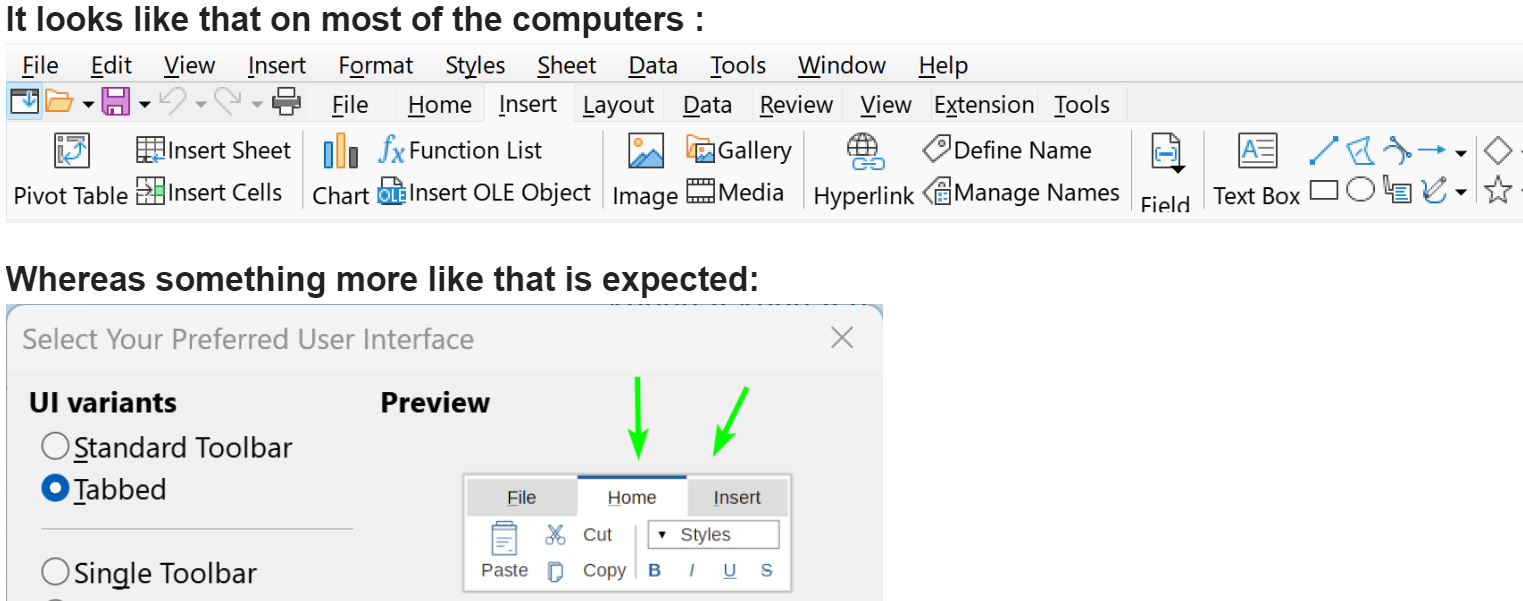
Task: Select the Insert OLE Object option
Action: point(484,193)
